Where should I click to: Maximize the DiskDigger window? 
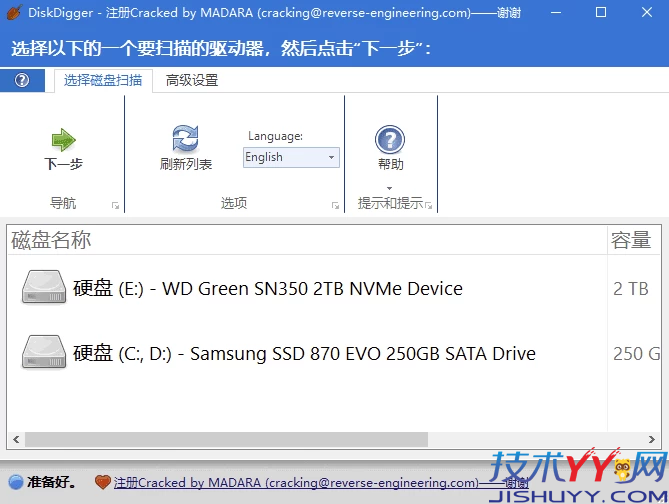[601, 12]
